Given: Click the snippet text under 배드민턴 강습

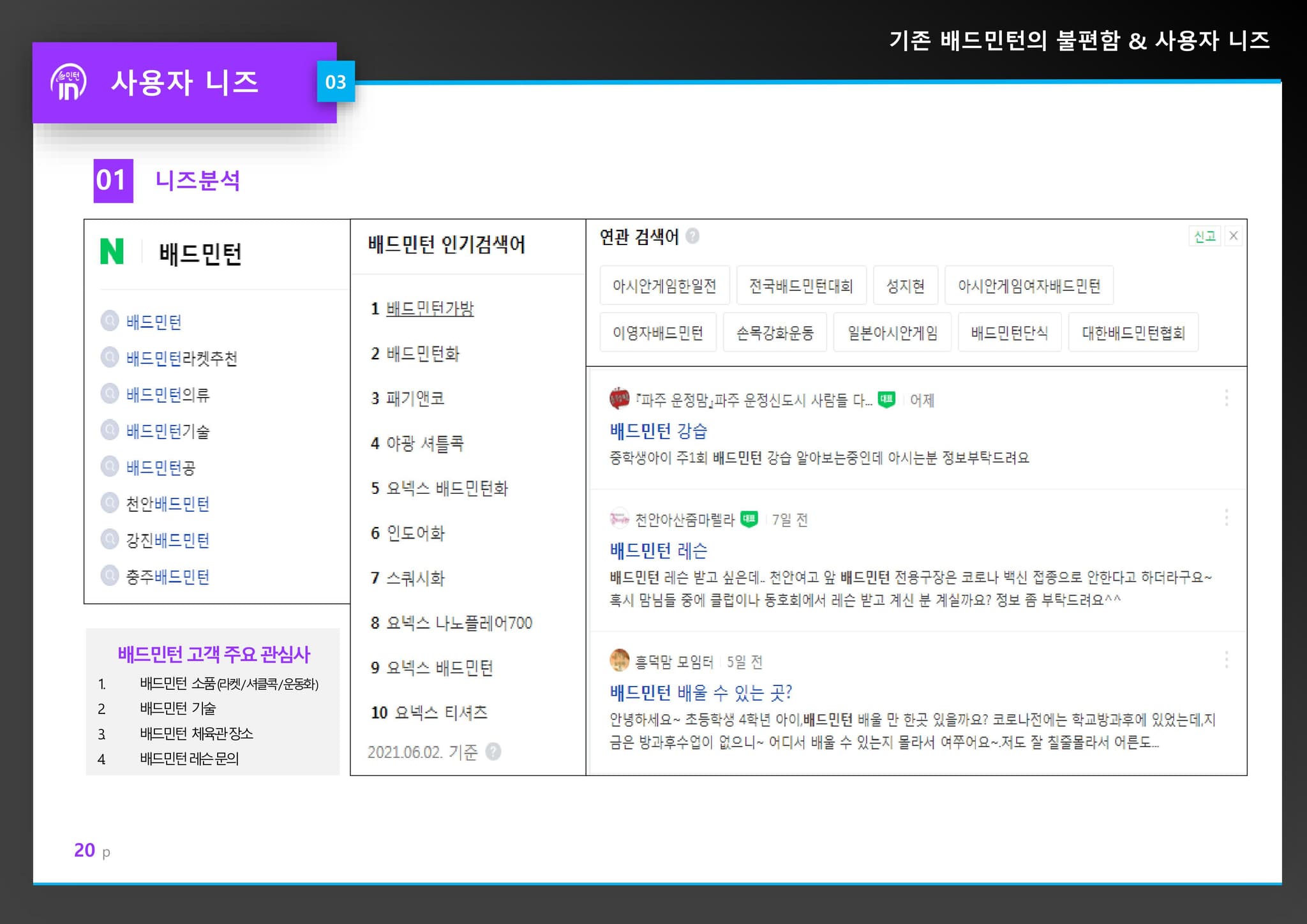Looking at the screenshot, I should tap(819, 458).
